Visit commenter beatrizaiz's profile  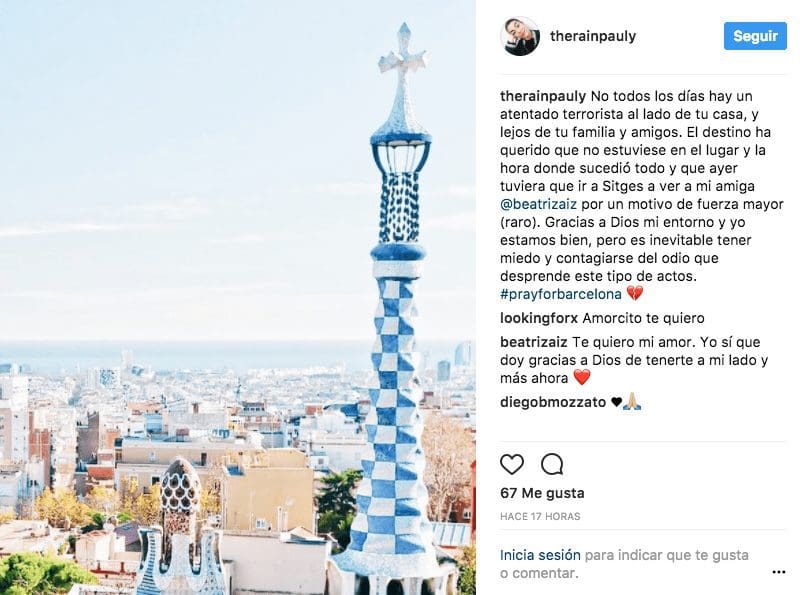(534, 342)
